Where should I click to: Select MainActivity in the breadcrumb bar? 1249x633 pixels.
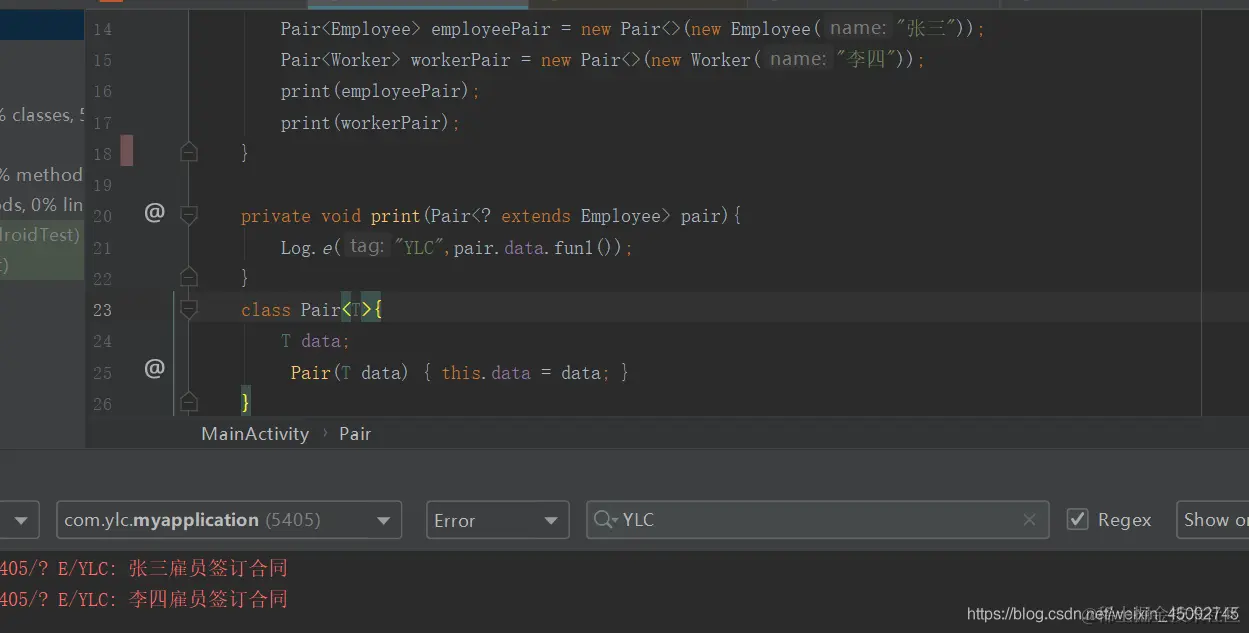tap(255, 434)
